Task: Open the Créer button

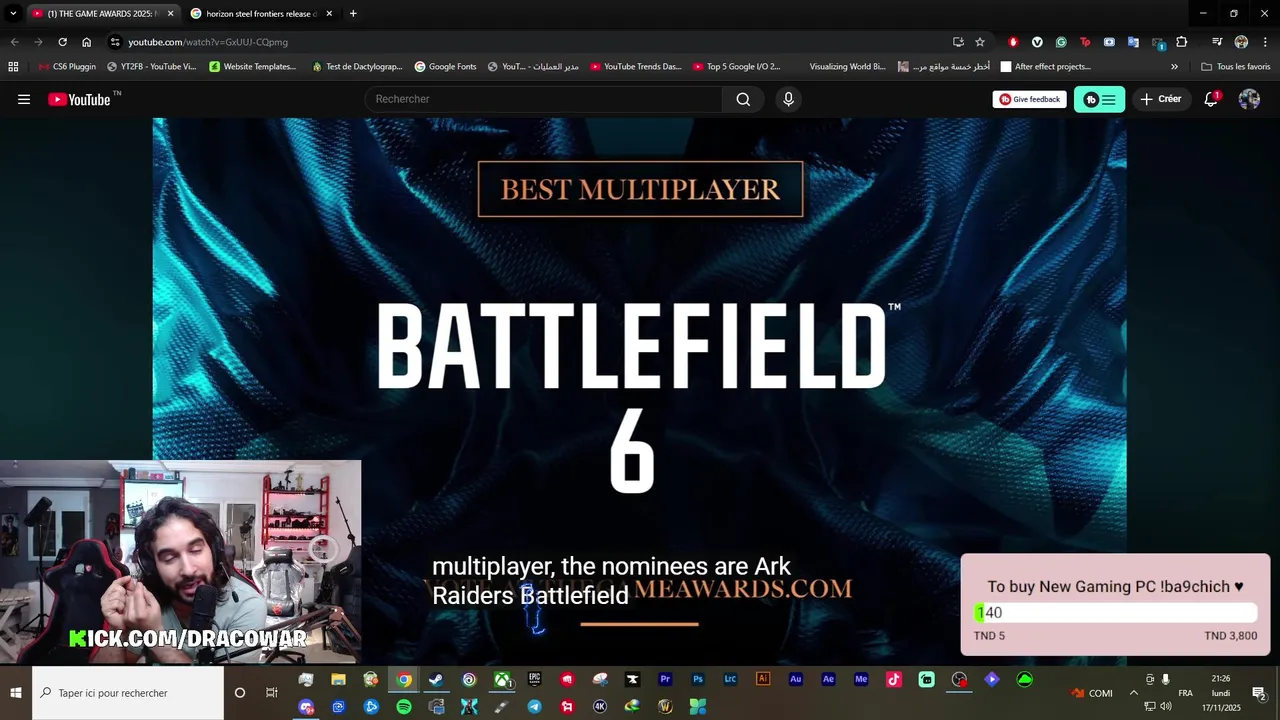Action: click(1161, 99)
